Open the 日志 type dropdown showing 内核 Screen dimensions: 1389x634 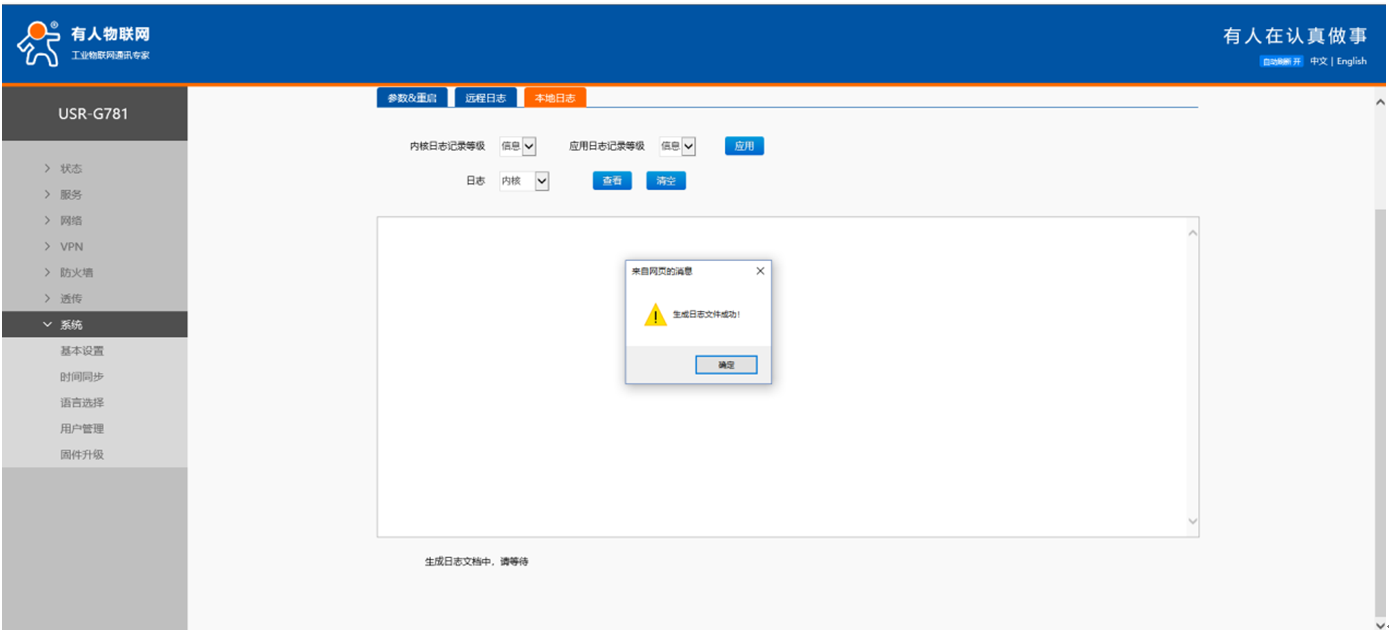[x=525, y=181]
